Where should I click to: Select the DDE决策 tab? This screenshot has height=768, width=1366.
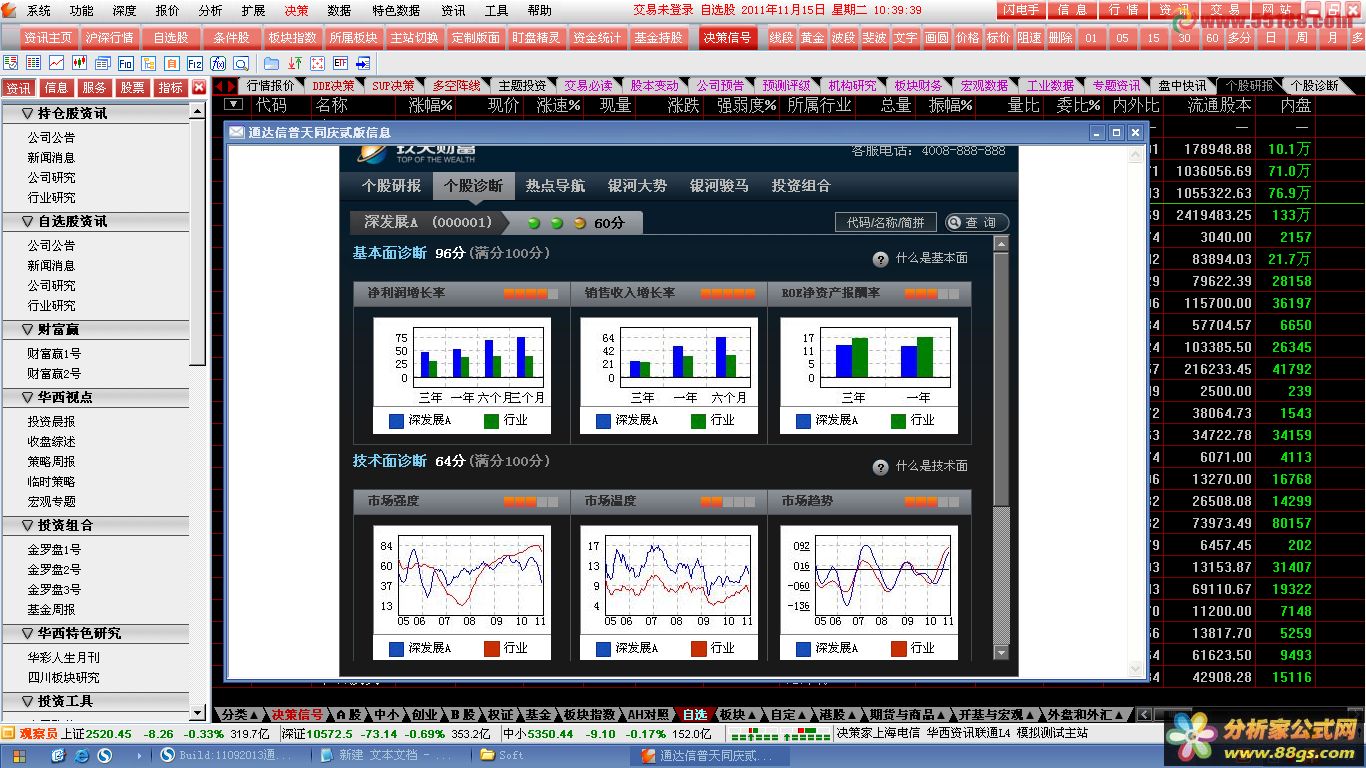332,86
